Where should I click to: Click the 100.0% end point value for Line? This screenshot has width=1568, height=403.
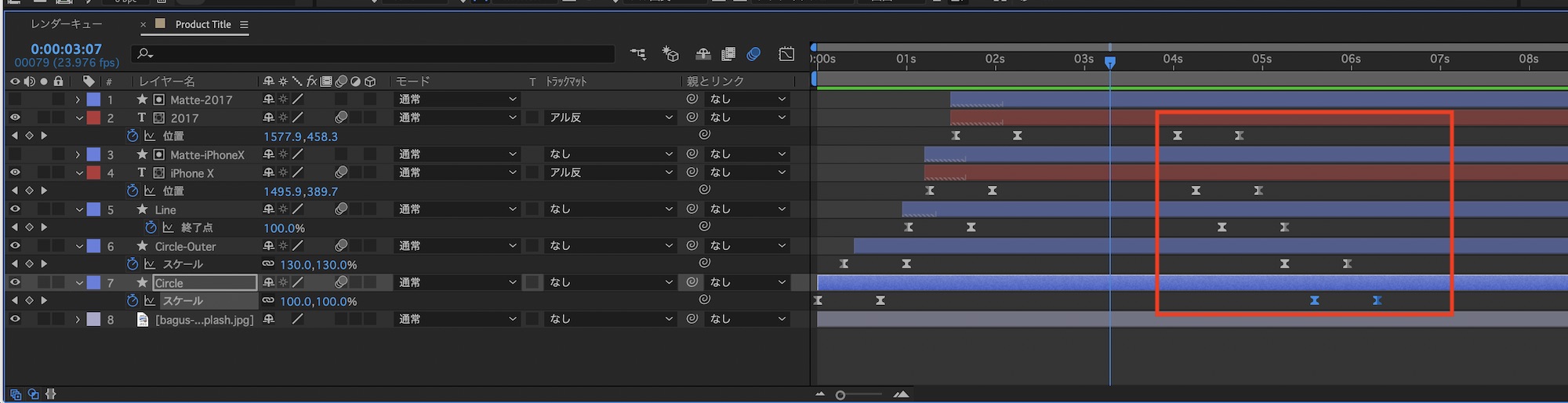[284, 228]
